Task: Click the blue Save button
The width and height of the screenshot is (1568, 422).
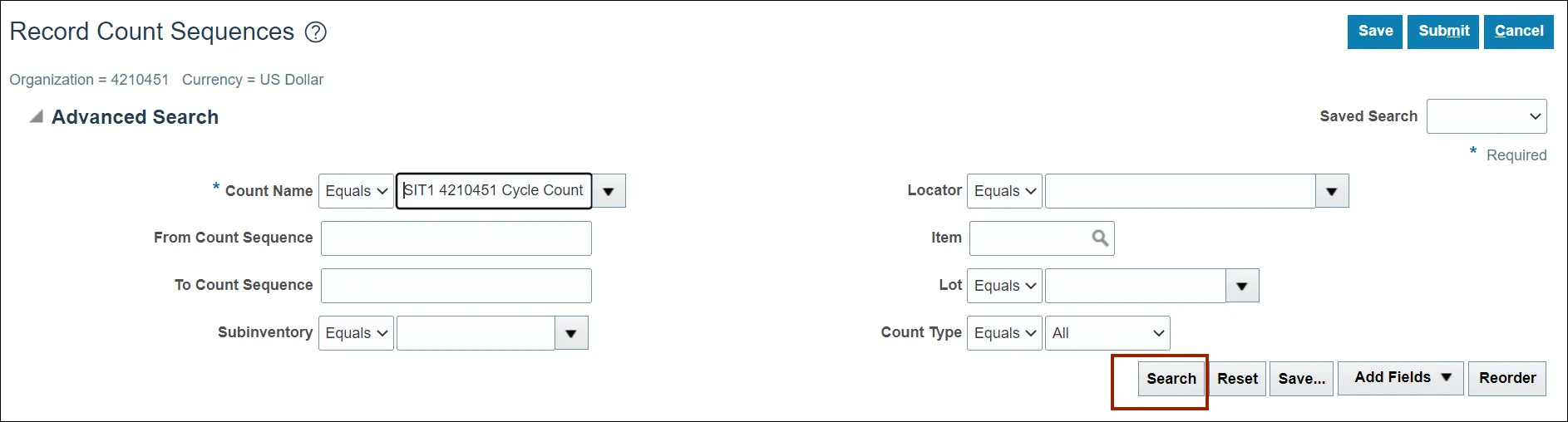Action: click(x=1375, y=32)
